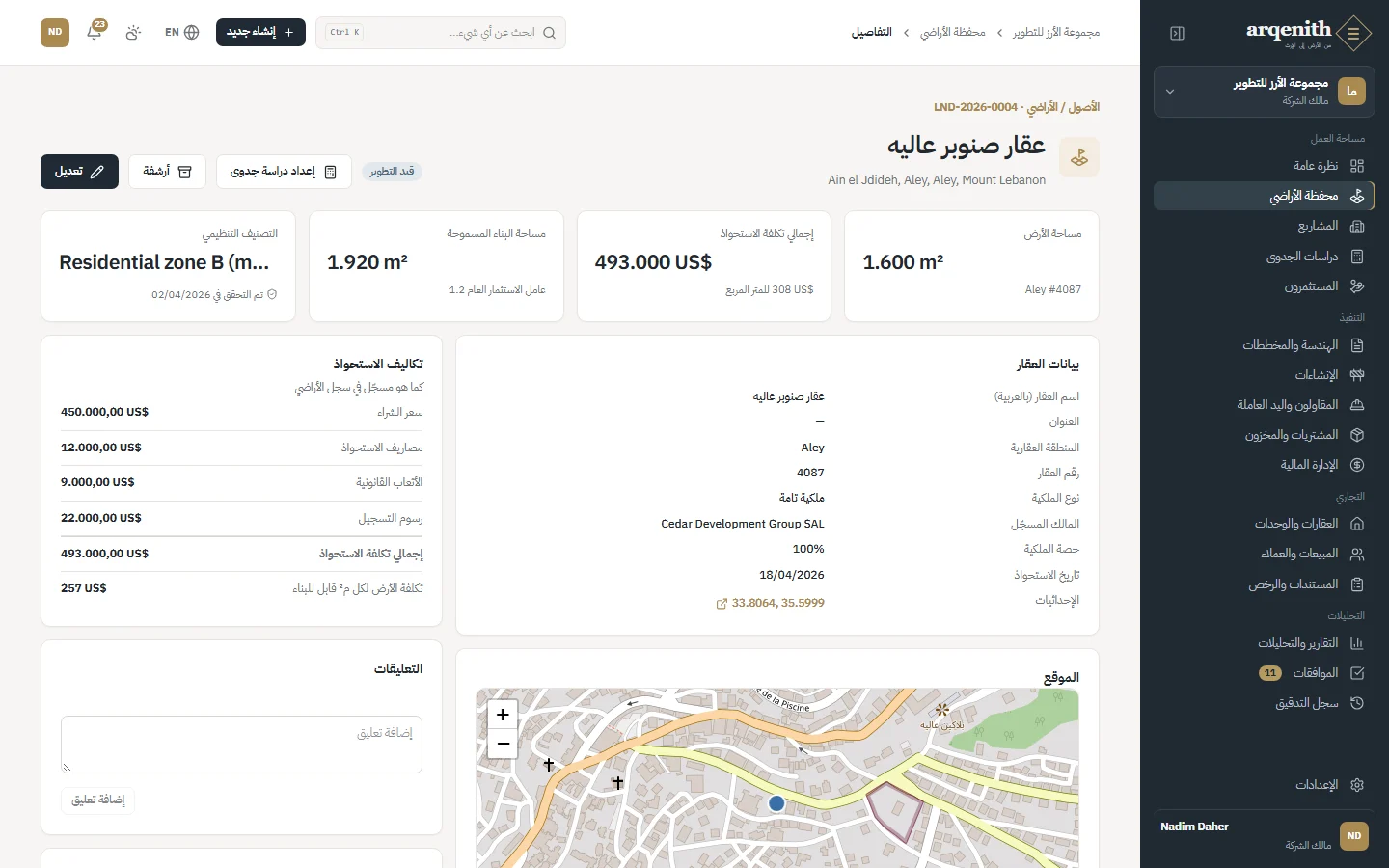The height and width of the screenshot is (868, 1389).
Task: Open نظرة عامة overview in sidebar
Action: click(x=1264, y=166)
